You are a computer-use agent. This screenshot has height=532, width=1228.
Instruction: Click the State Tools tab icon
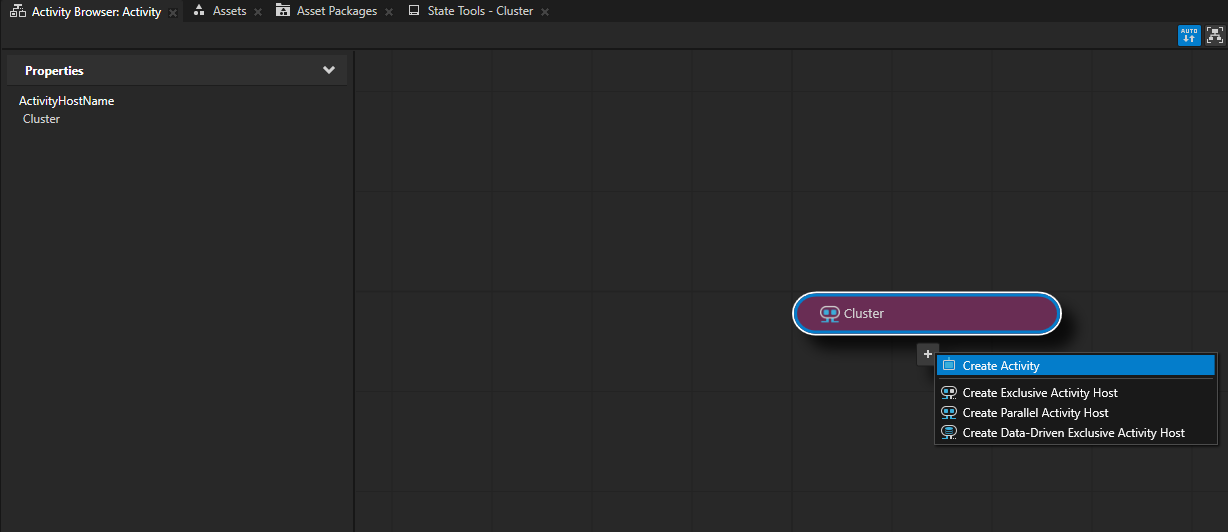[x=414, y=11]
